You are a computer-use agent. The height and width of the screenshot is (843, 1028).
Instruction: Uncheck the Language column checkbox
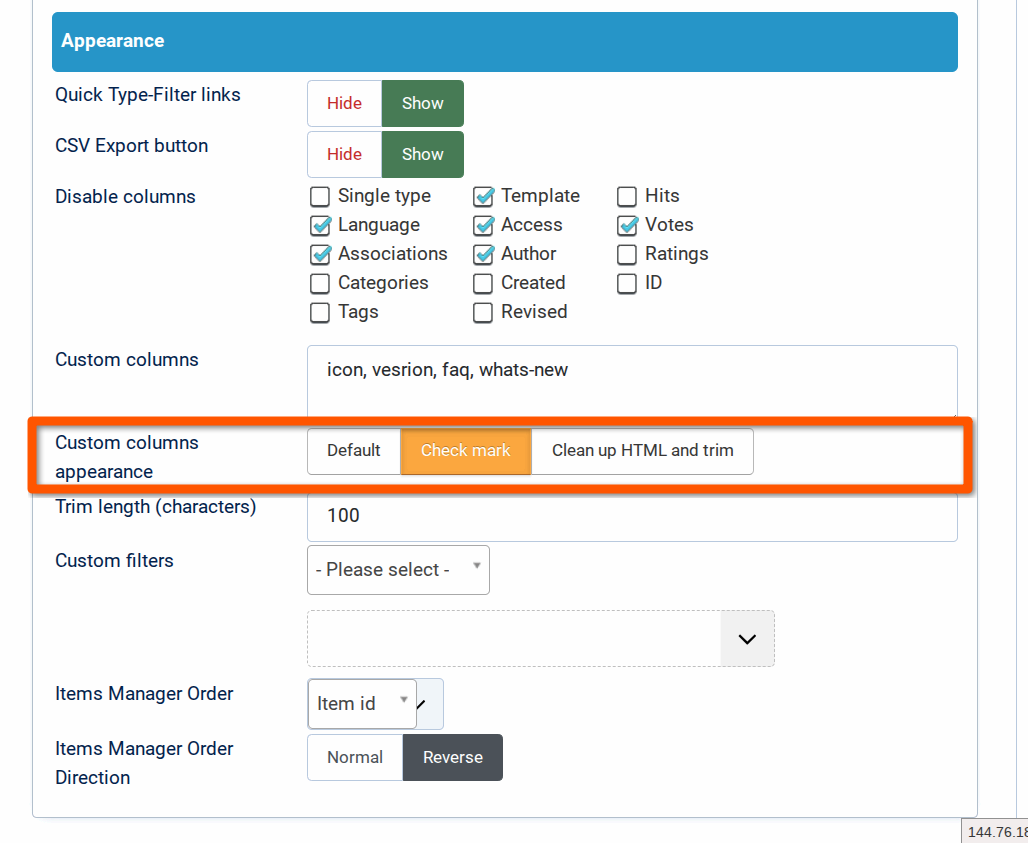point(320,225)
